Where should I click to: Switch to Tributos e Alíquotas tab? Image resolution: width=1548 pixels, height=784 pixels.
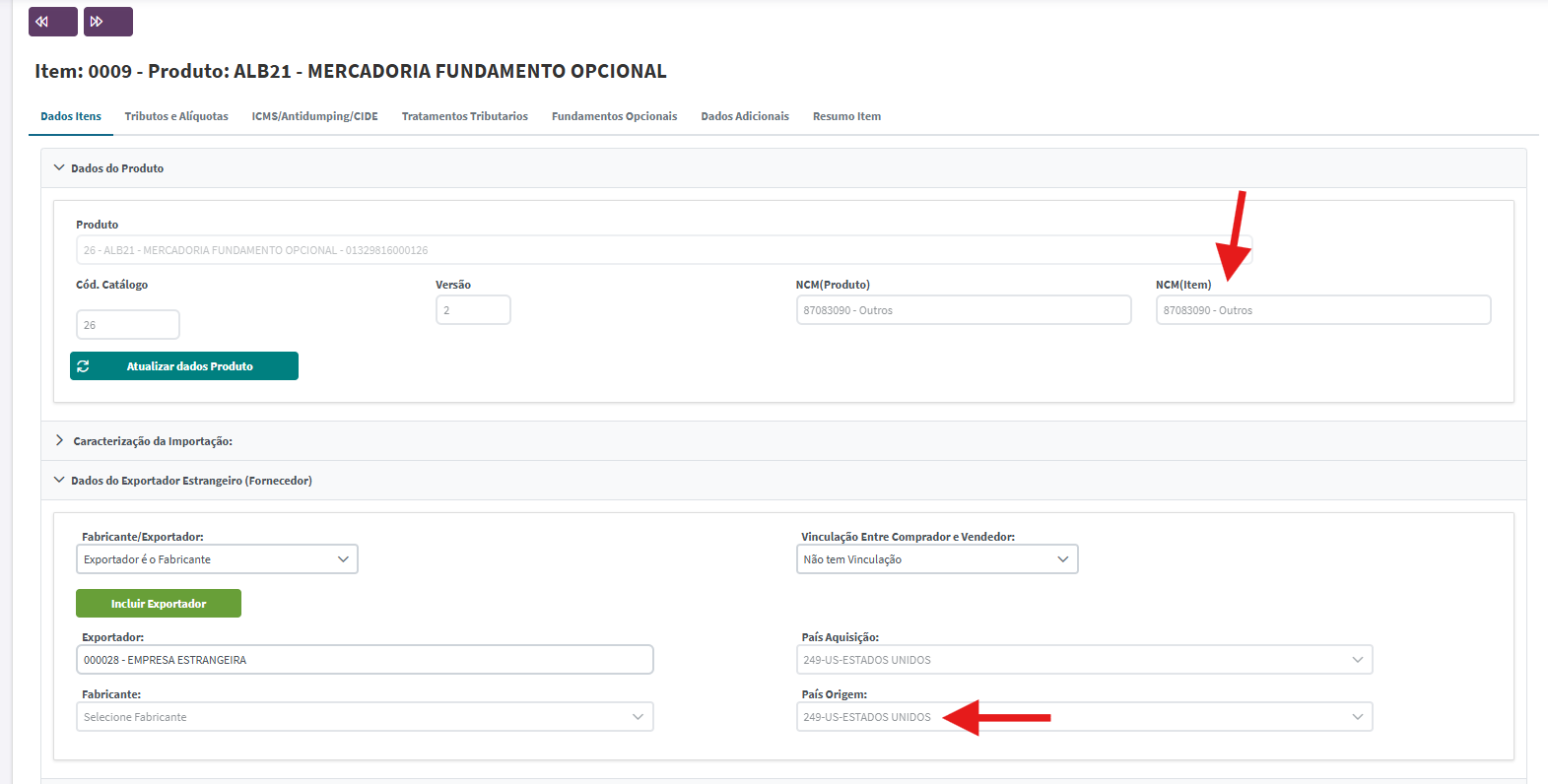pyautogui.click(x=176, y=116)
